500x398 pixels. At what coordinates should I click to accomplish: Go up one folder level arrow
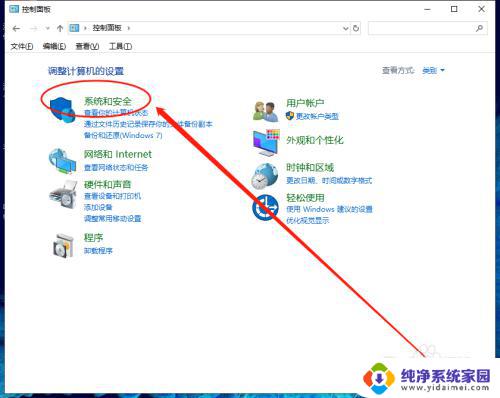point(60,28)
